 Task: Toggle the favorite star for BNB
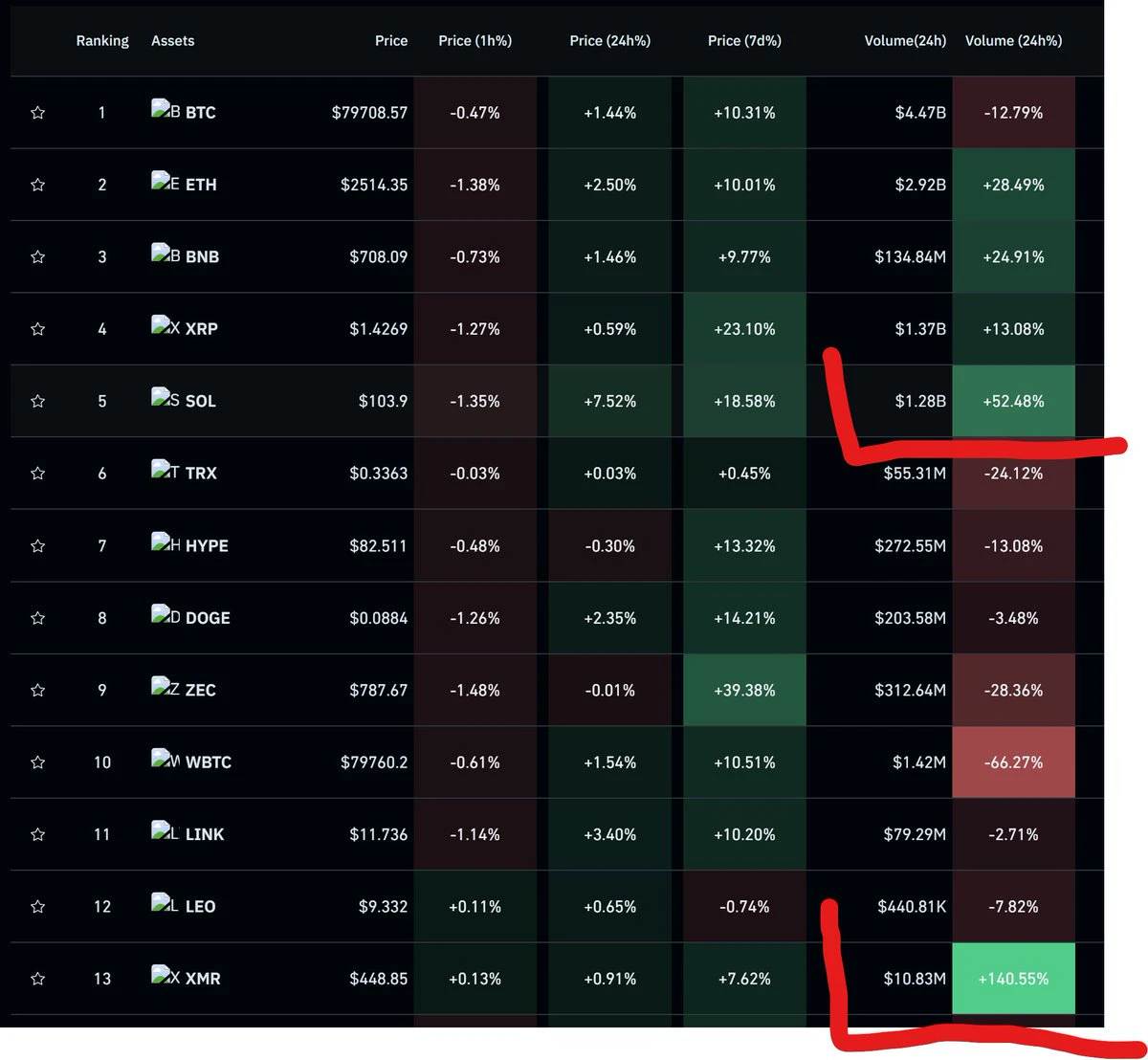(37, 256)
